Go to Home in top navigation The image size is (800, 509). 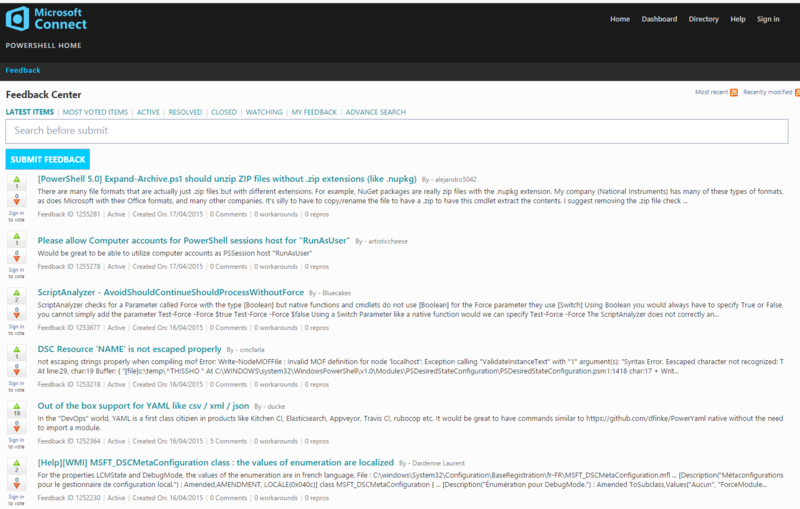coord(620,19)
